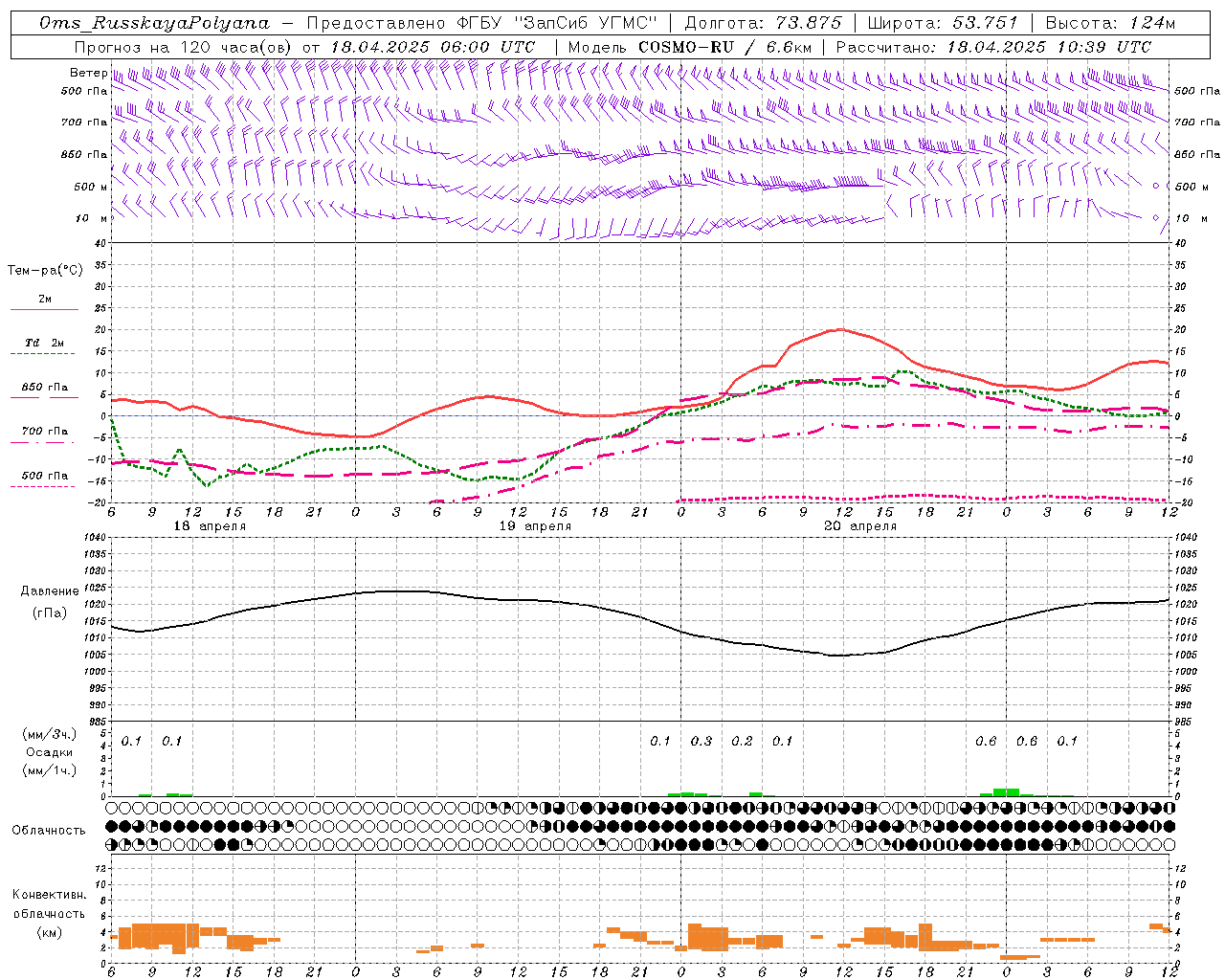The height and width of the screenshot is (980, 1225).
Task: Click the station title Oms_RusskayaPolyana
Action: pos(155,23)
